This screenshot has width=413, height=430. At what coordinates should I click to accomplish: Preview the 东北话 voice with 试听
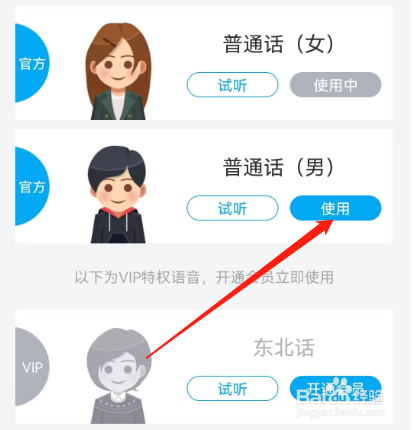pyautogui.click(x=232, y=388)
